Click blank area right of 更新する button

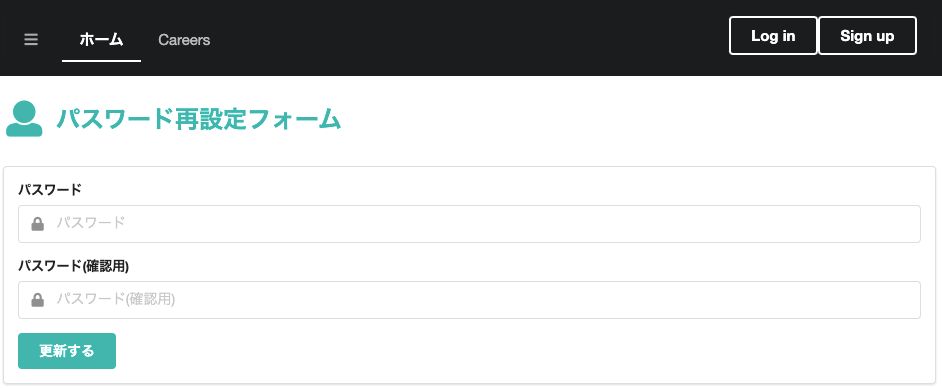pos(517,351)
